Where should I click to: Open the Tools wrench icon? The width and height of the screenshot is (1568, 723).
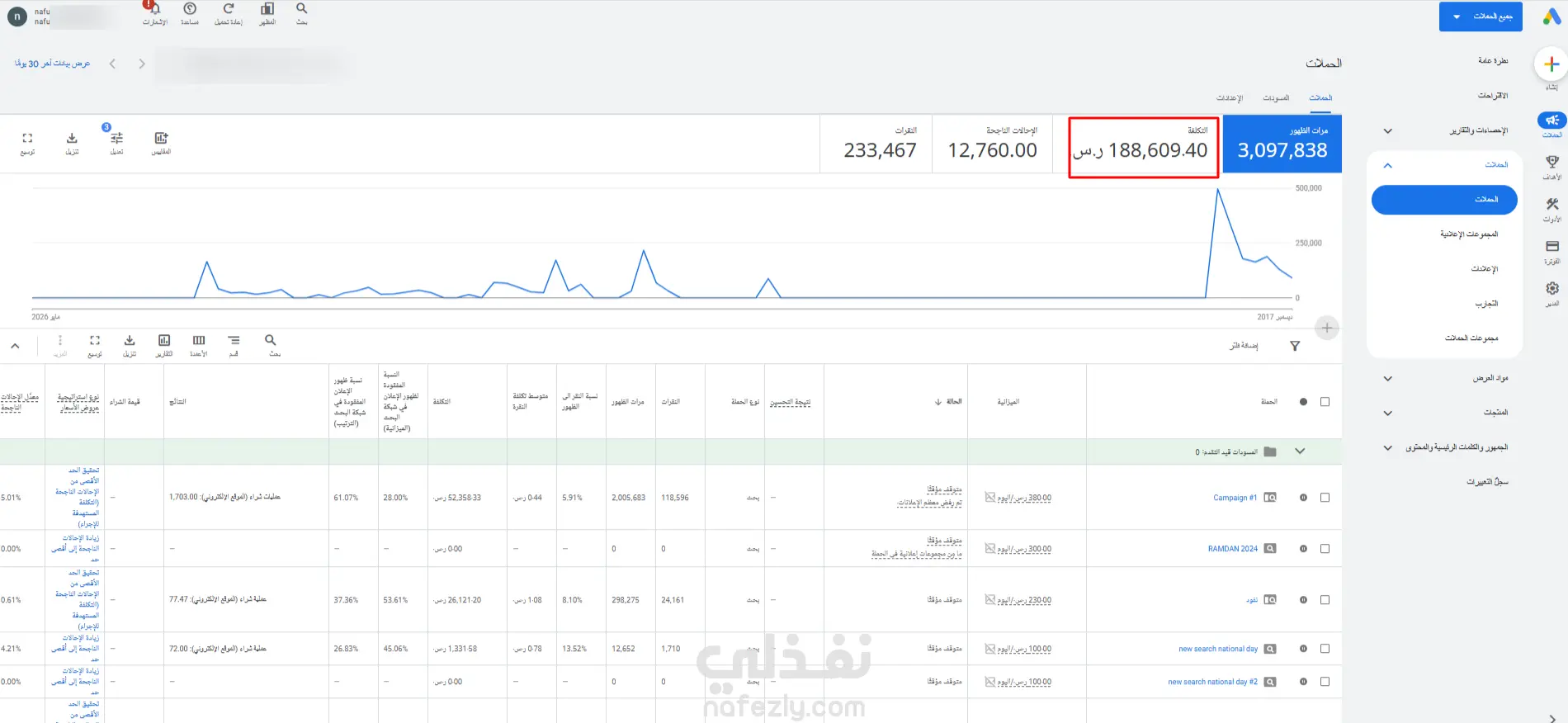tap(1552, 204)
